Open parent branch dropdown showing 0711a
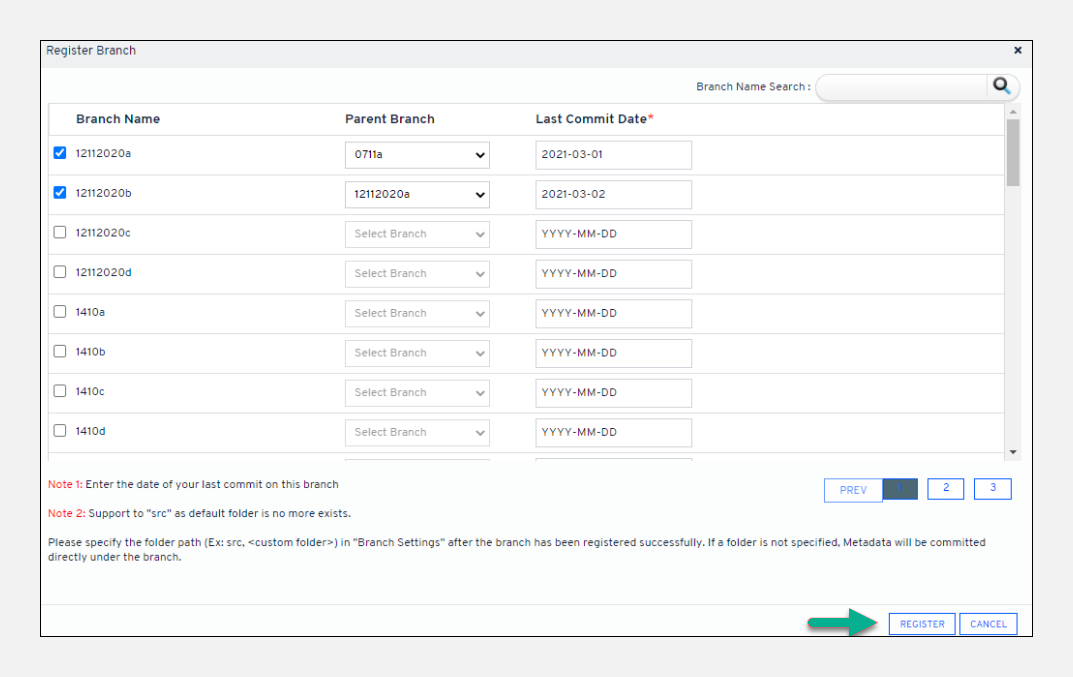 tap(417, 155)
